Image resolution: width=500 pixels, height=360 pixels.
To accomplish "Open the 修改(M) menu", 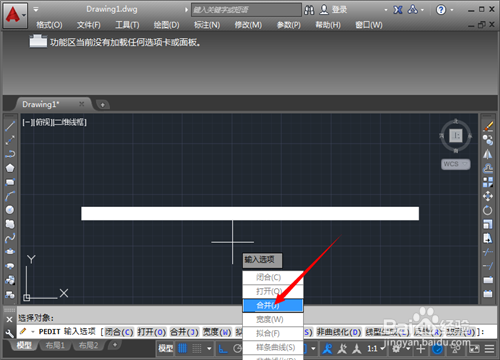I will point(248,25).
